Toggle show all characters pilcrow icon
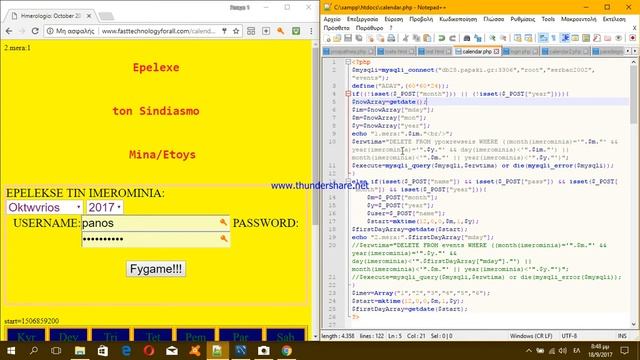The image size is (640, 360). click(553, 38)
